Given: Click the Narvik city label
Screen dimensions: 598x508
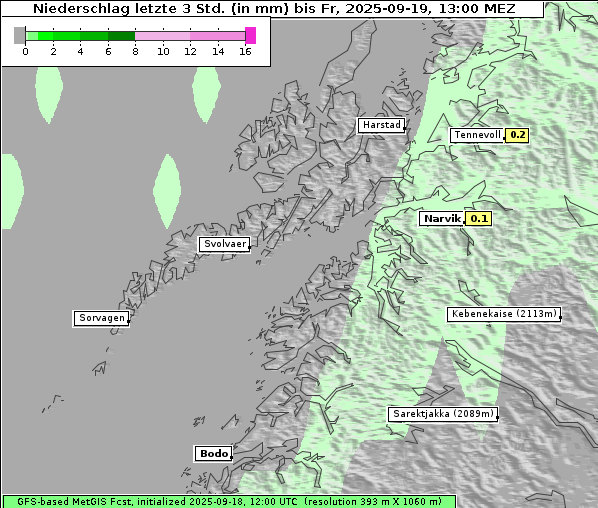Looking at the screenshot, I should pyautogui.click(x=442, y=219).
